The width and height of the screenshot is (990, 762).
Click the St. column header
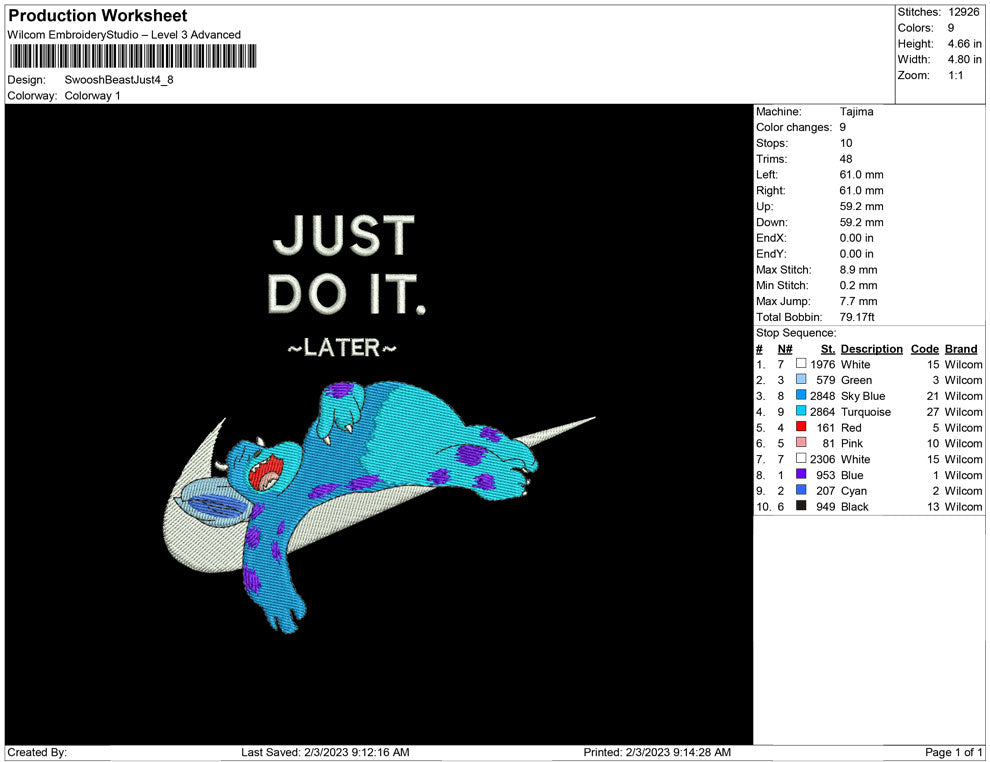[x=827, y=349]
